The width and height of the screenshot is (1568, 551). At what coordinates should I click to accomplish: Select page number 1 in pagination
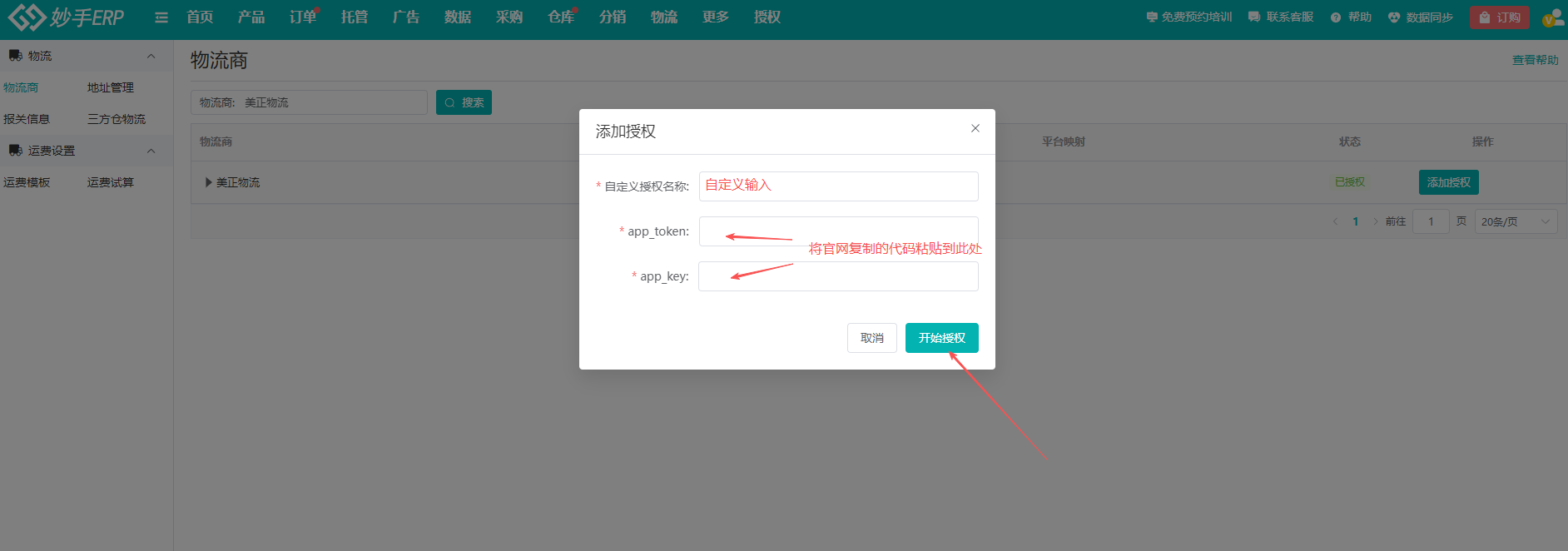1356,221
